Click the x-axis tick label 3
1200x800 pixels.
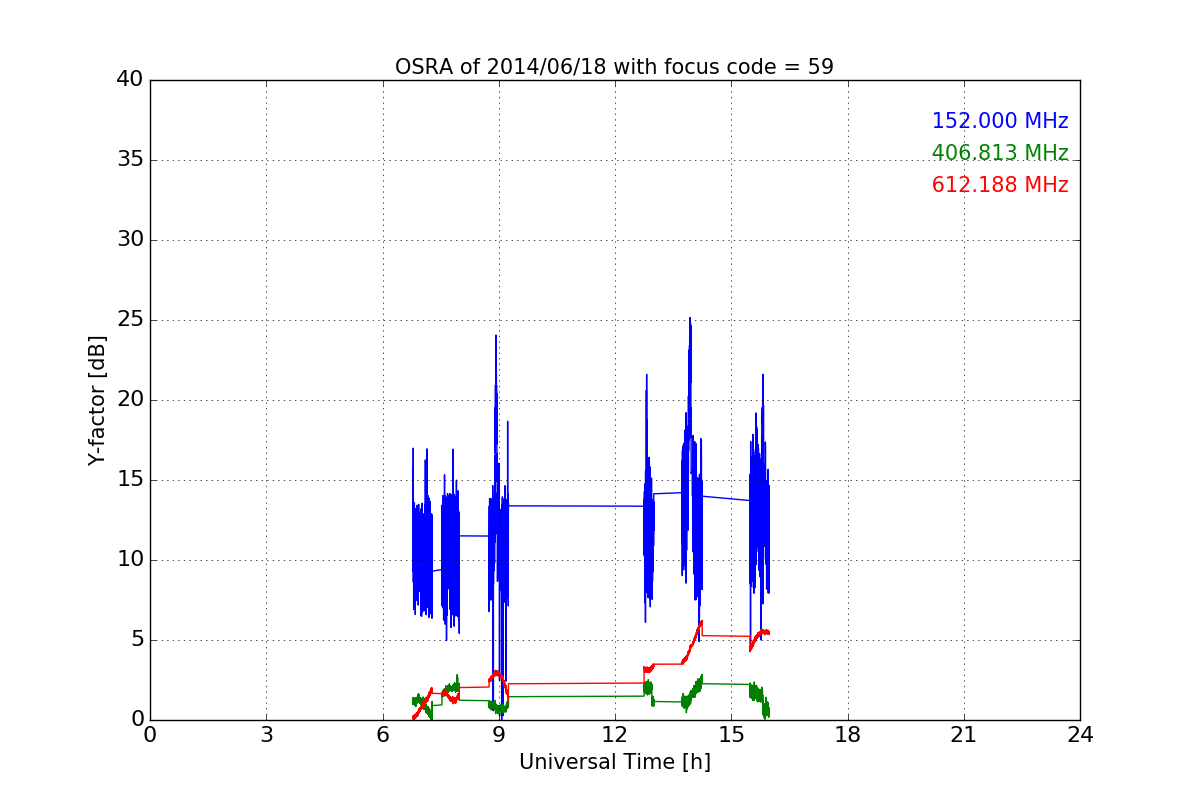[266, 735]
